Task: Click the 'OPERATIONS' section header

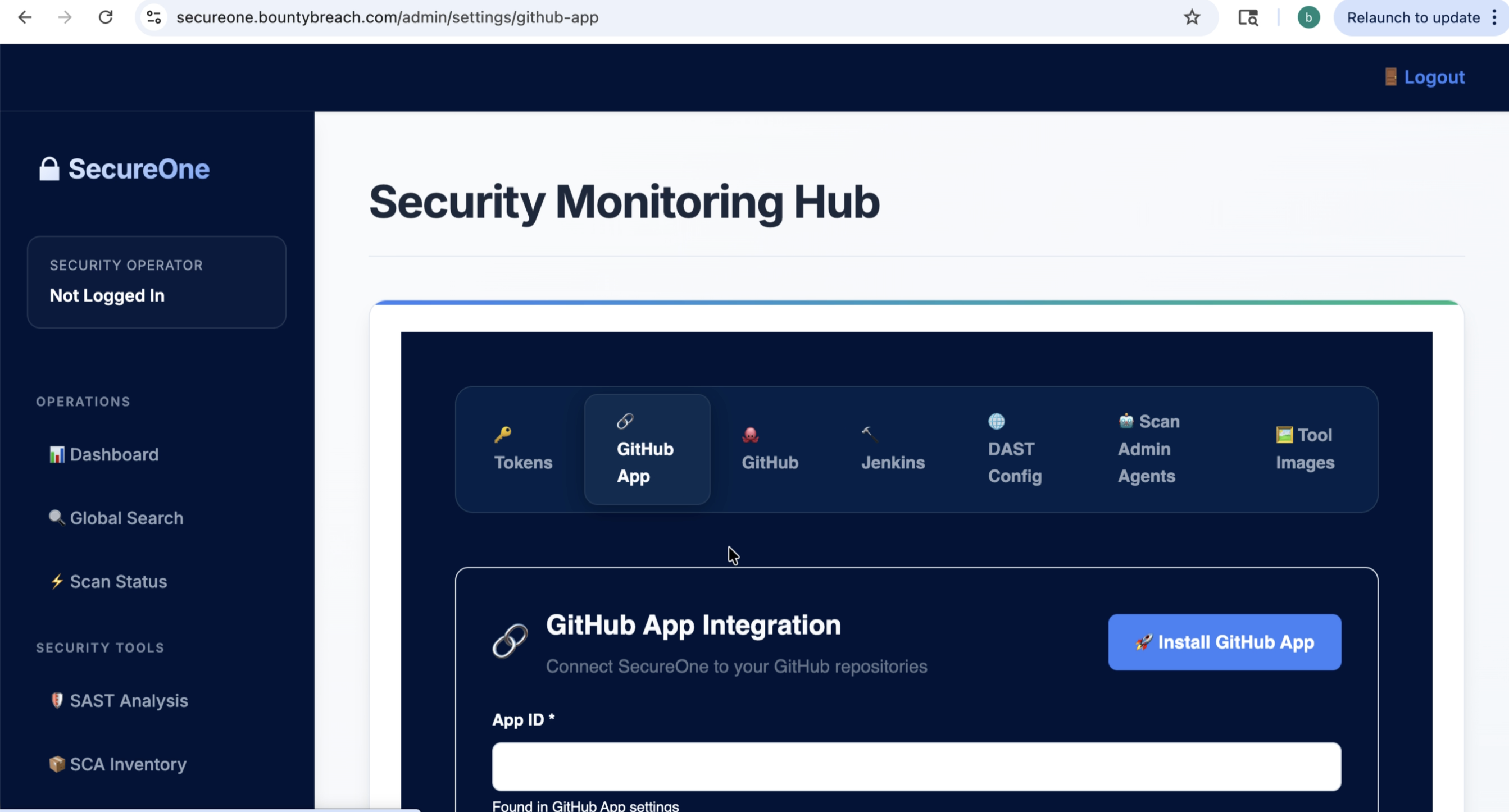Action: (83, 402)
